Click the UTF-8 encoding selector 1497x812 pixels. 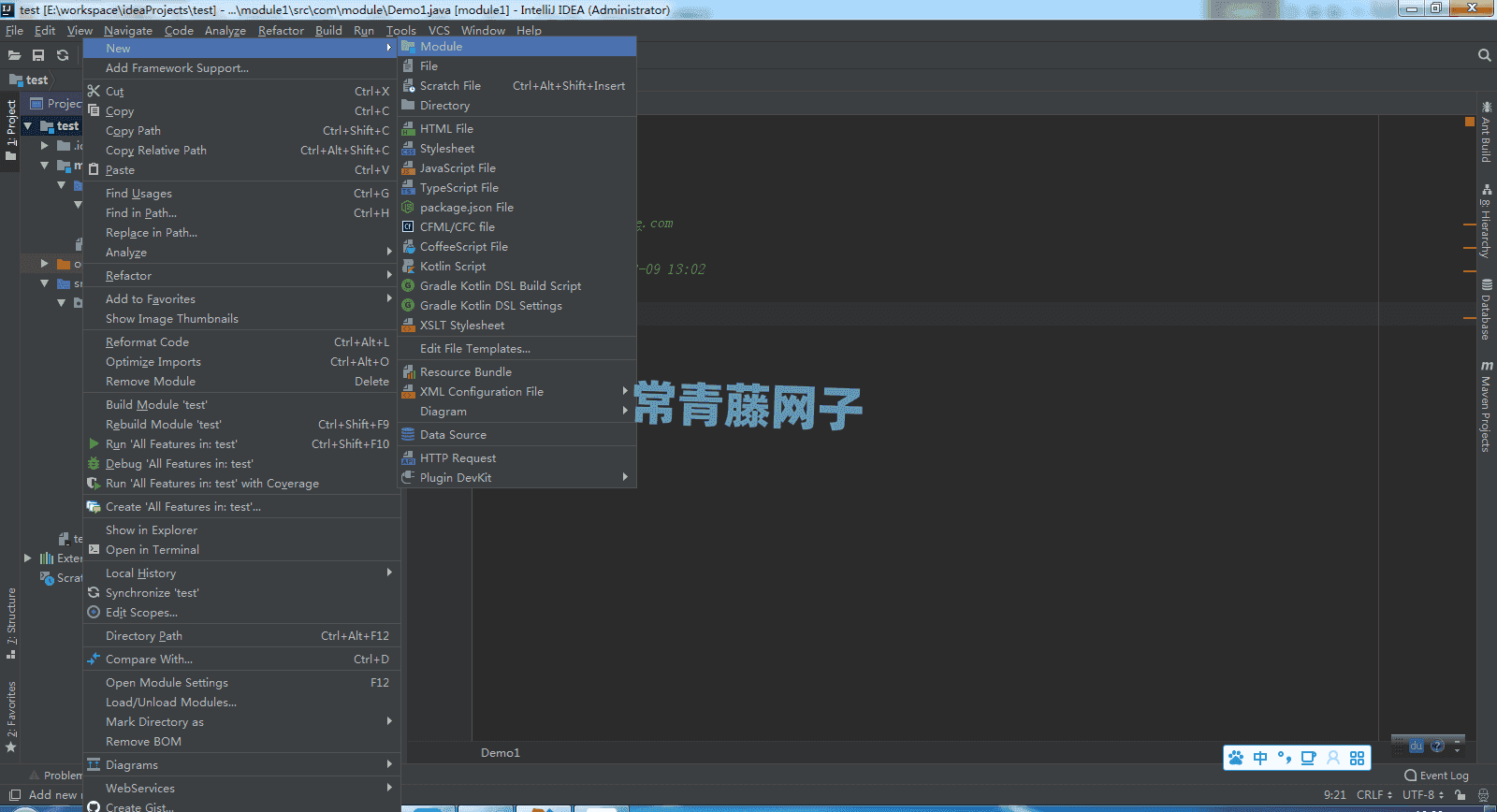tap(1423, 794)
